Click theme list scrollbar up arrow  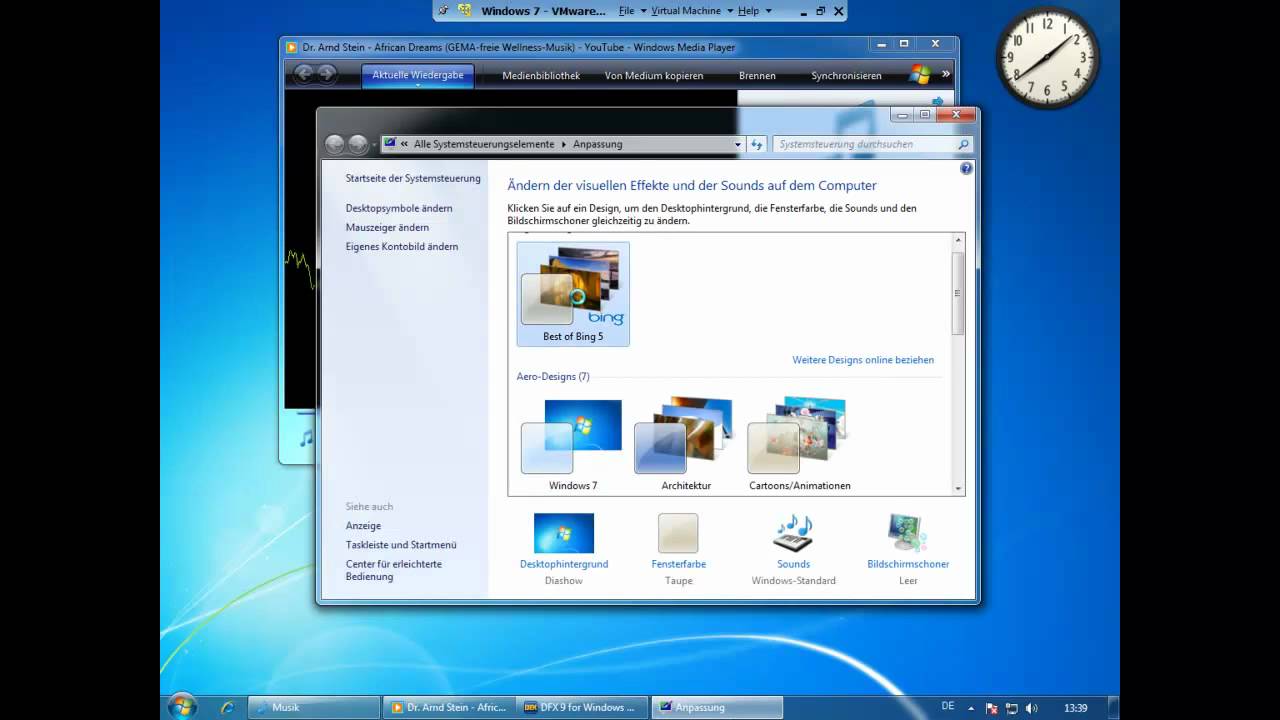pos(958,240)
